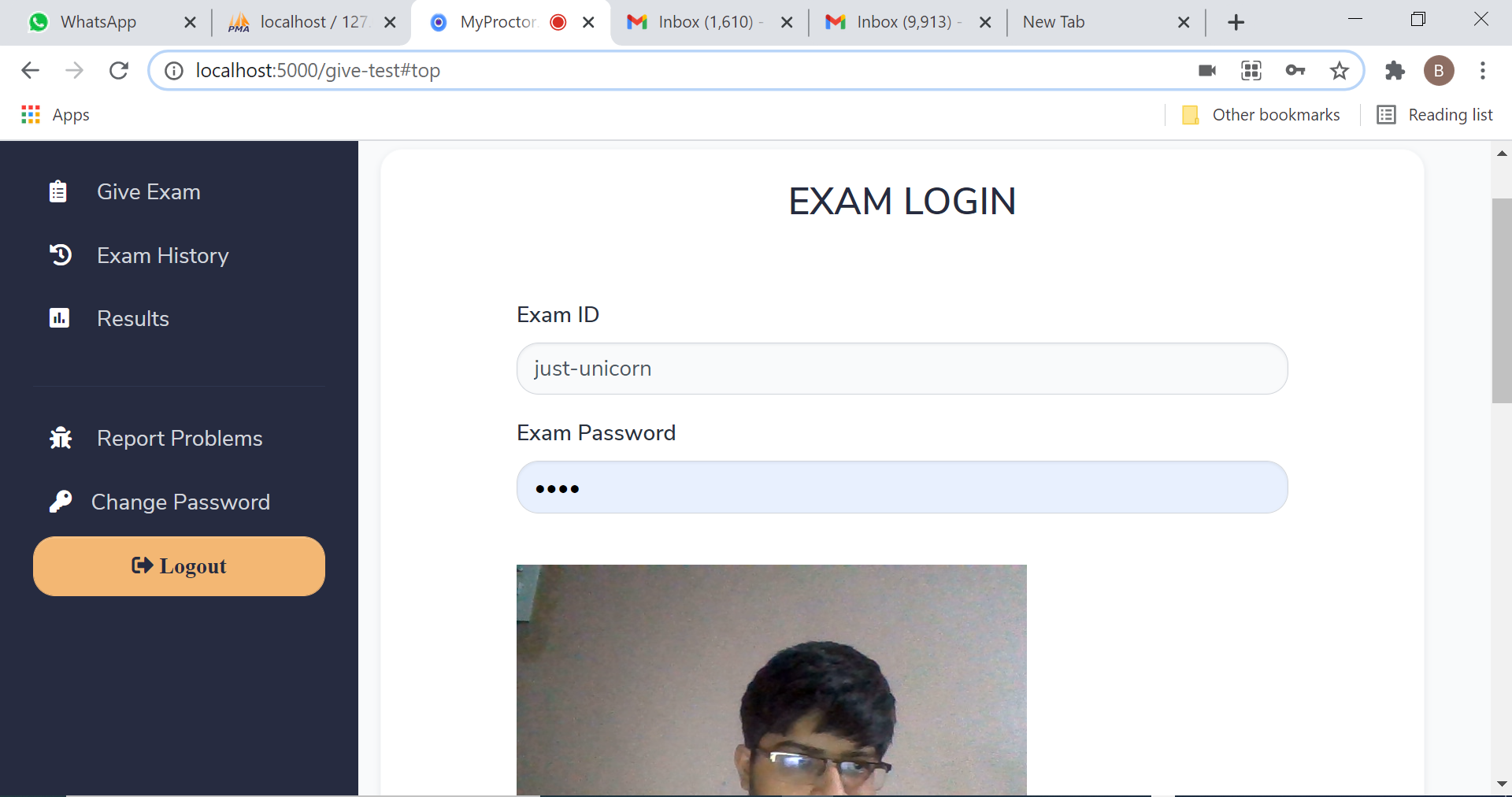
Task: Click the Results bar chart icon
Action: click(x=59, y=317)
